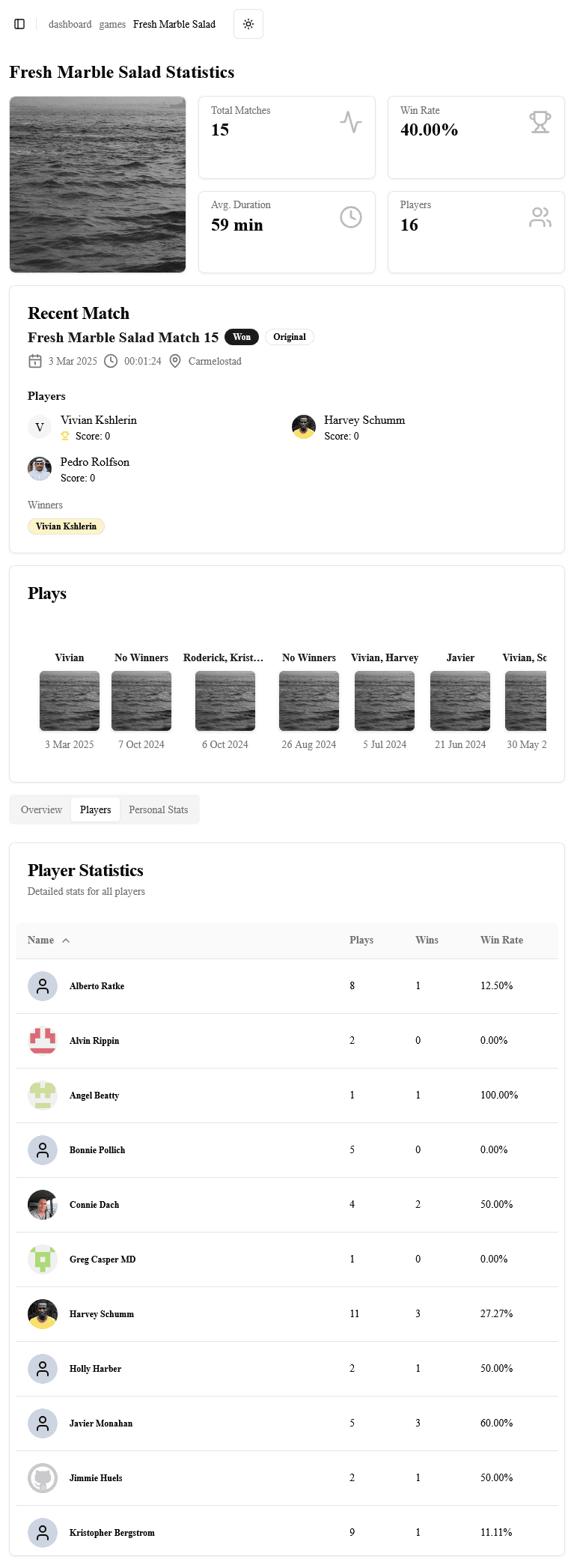
Task: Open games breadcrumb link
Action: point(112,24)
